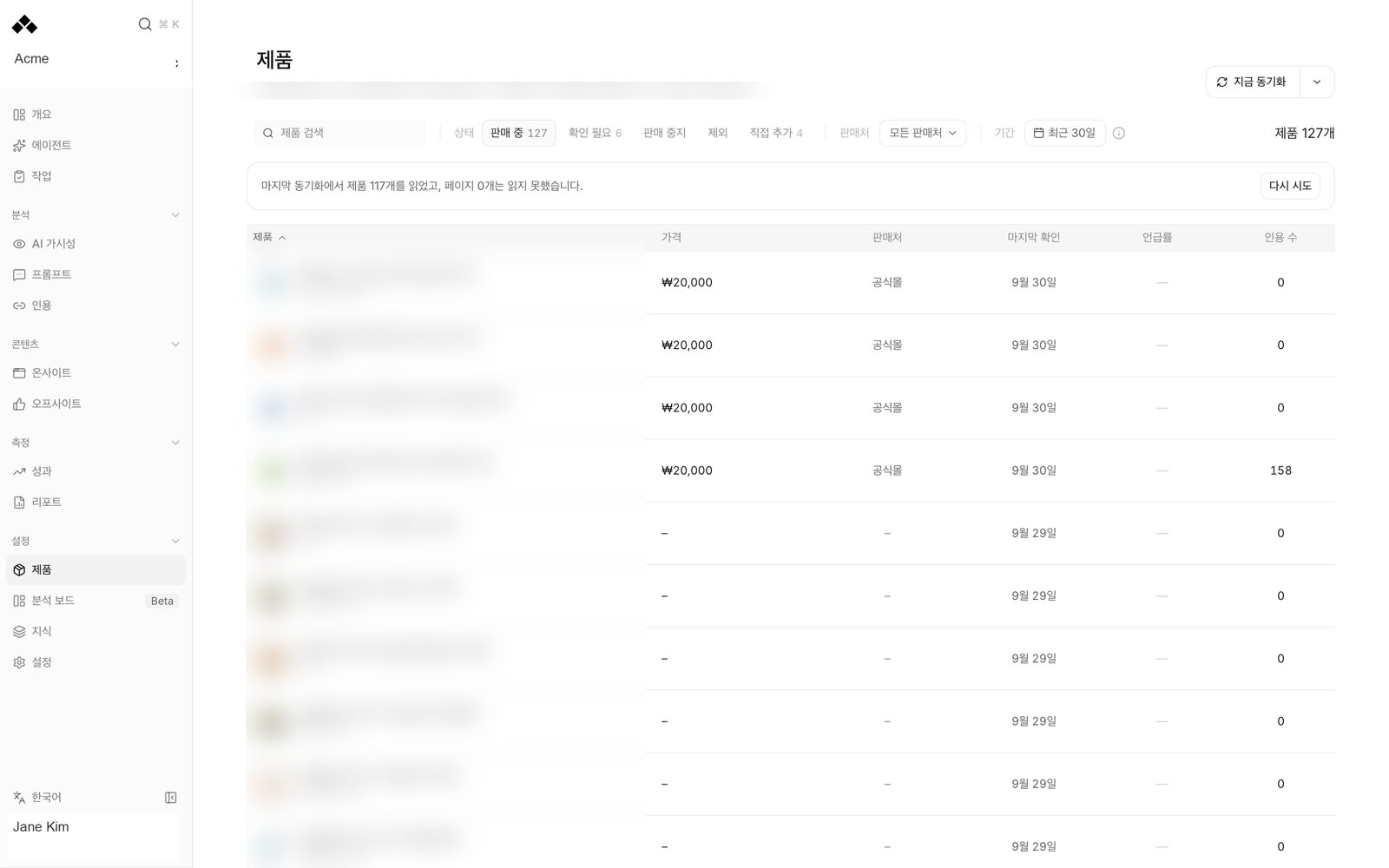
Task: Select the 판매 중 127 filter
Action: (x=518, y=133)
